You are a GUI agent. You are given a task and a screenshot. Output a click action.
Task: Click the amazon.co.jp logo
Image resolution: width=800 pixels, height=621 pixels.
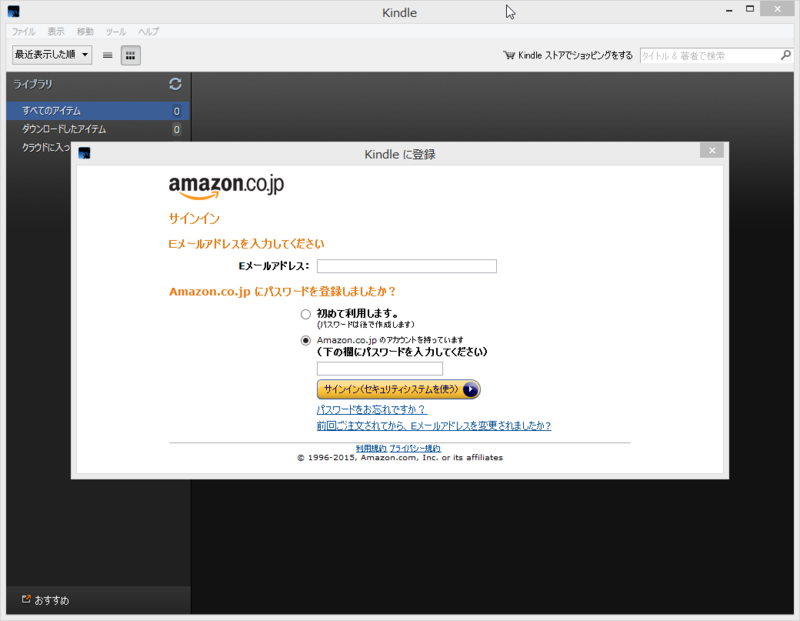pyautogui.click(x=227, y=187)
